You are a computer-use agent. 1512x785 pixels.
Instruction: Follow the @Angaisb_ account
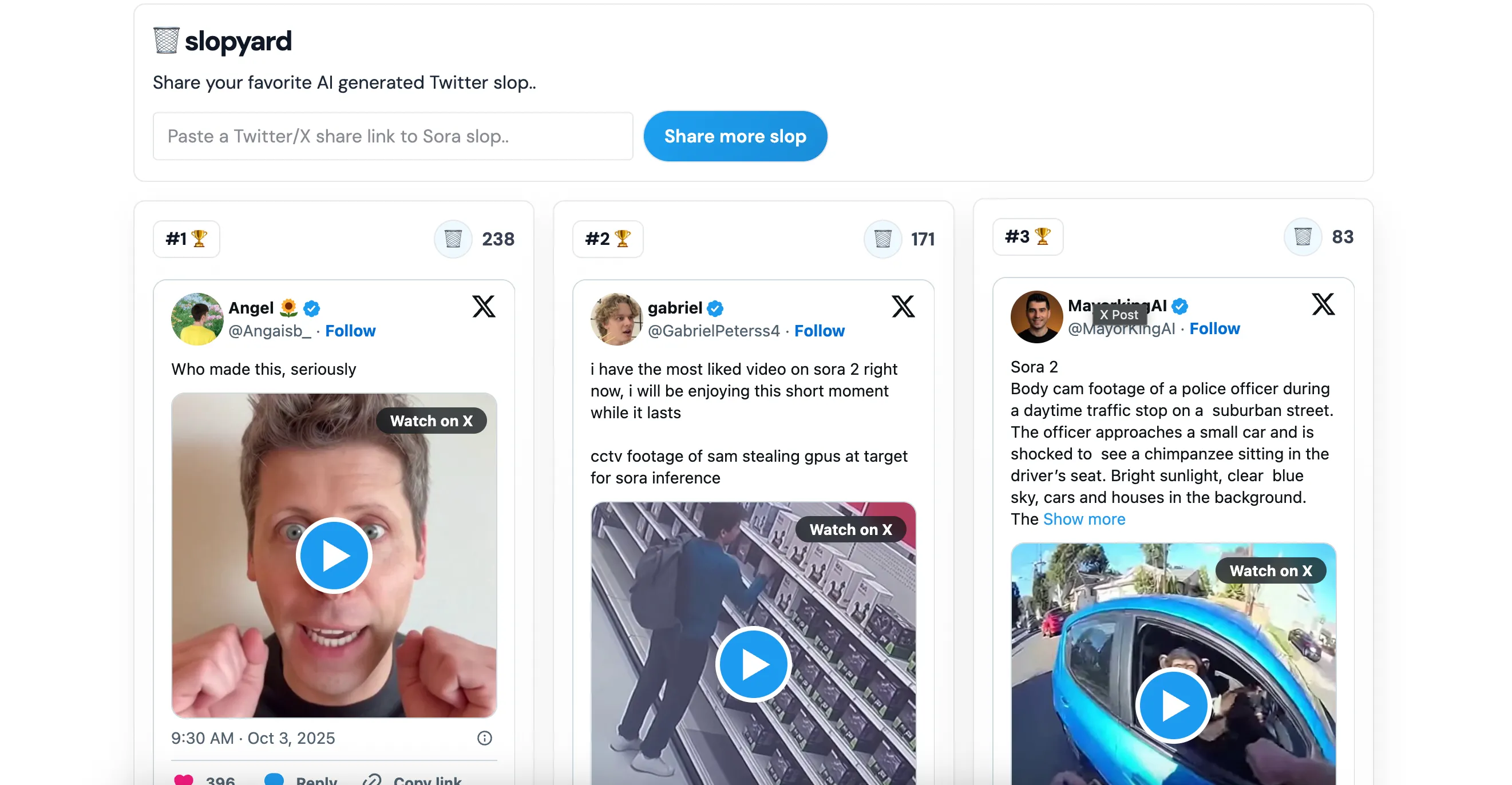tap(350, 331)
